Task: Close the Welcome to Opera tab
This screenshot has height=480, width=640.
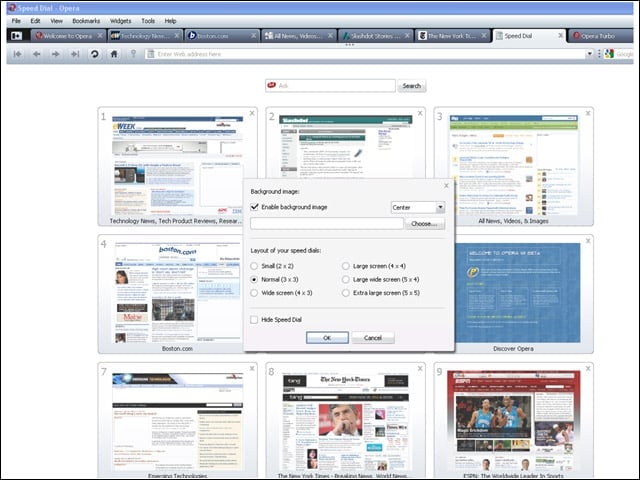Action: coord(100,36)
